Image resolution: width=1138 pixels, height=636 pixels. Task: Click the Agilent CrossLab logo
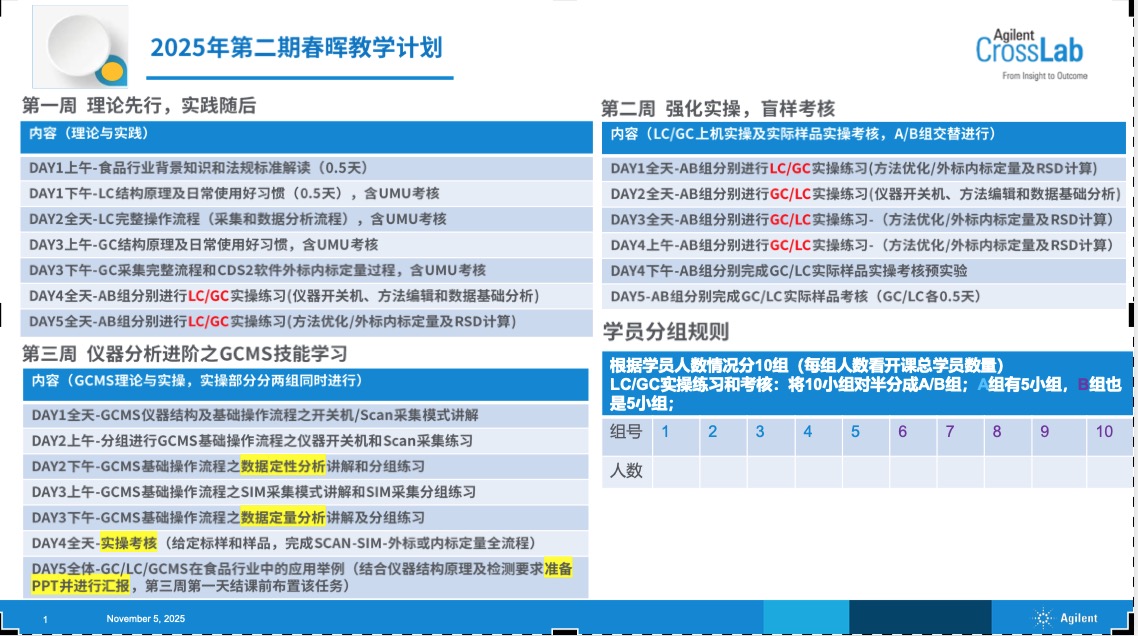point(1030,50)
